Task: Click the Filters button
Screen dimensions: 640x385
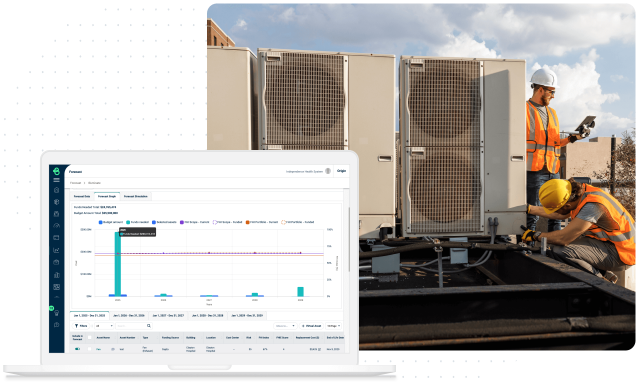Action: [81, 326]
